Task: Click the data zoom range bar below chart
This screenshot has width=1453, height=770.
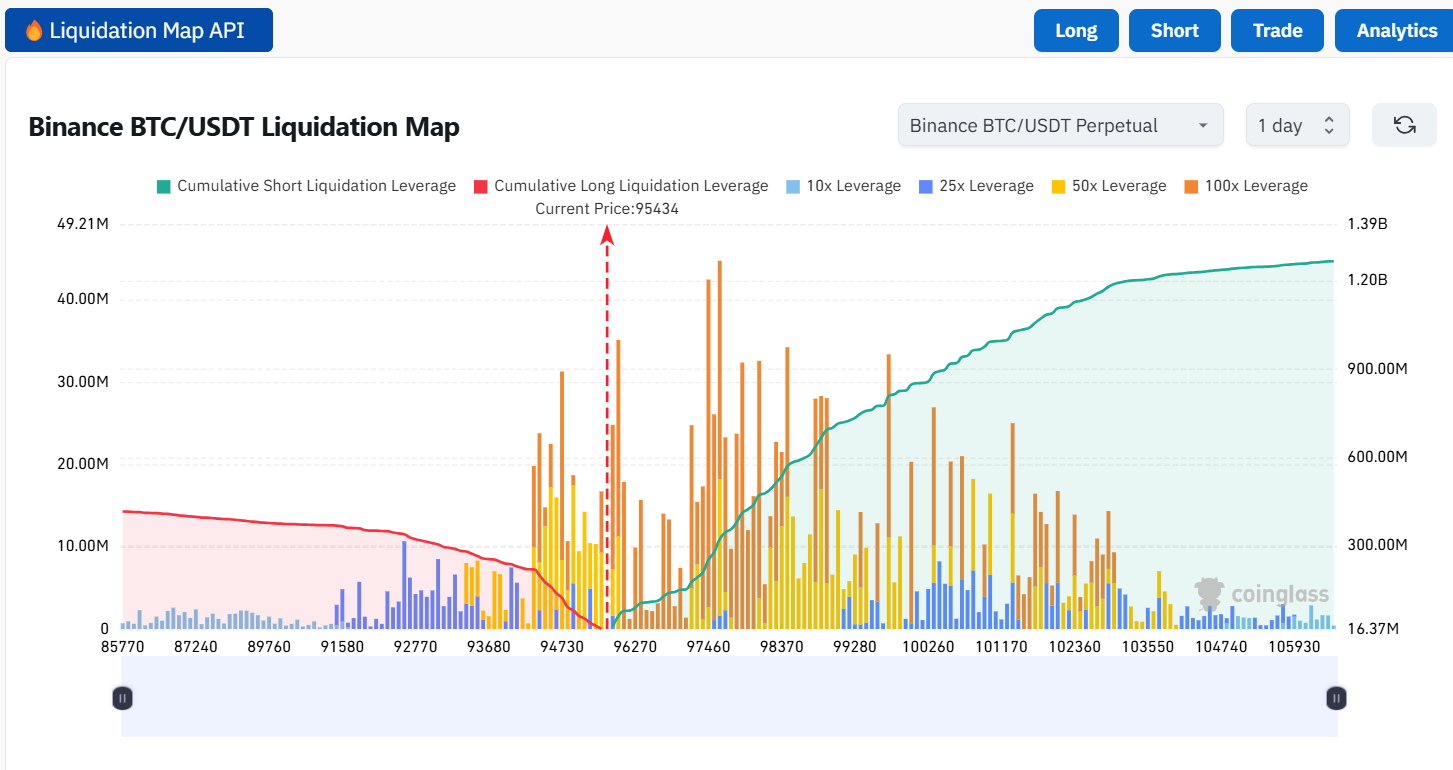Action: [x=729, y=697]
